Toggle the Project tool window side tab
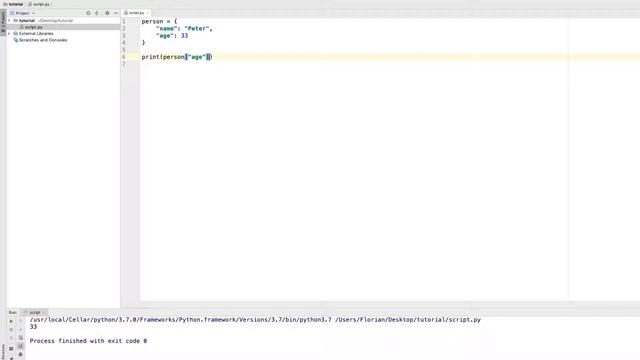 (x=3, y=21)
